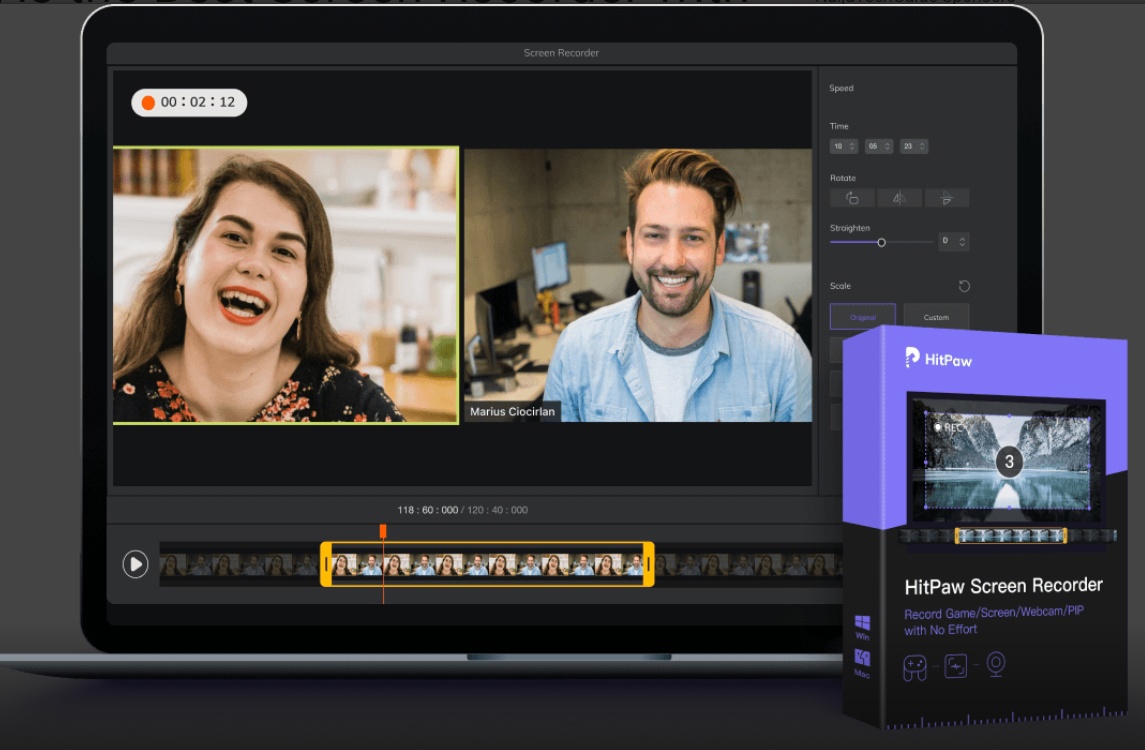
Task: Click the orange record dot in timer
Action: click(148, 102)
